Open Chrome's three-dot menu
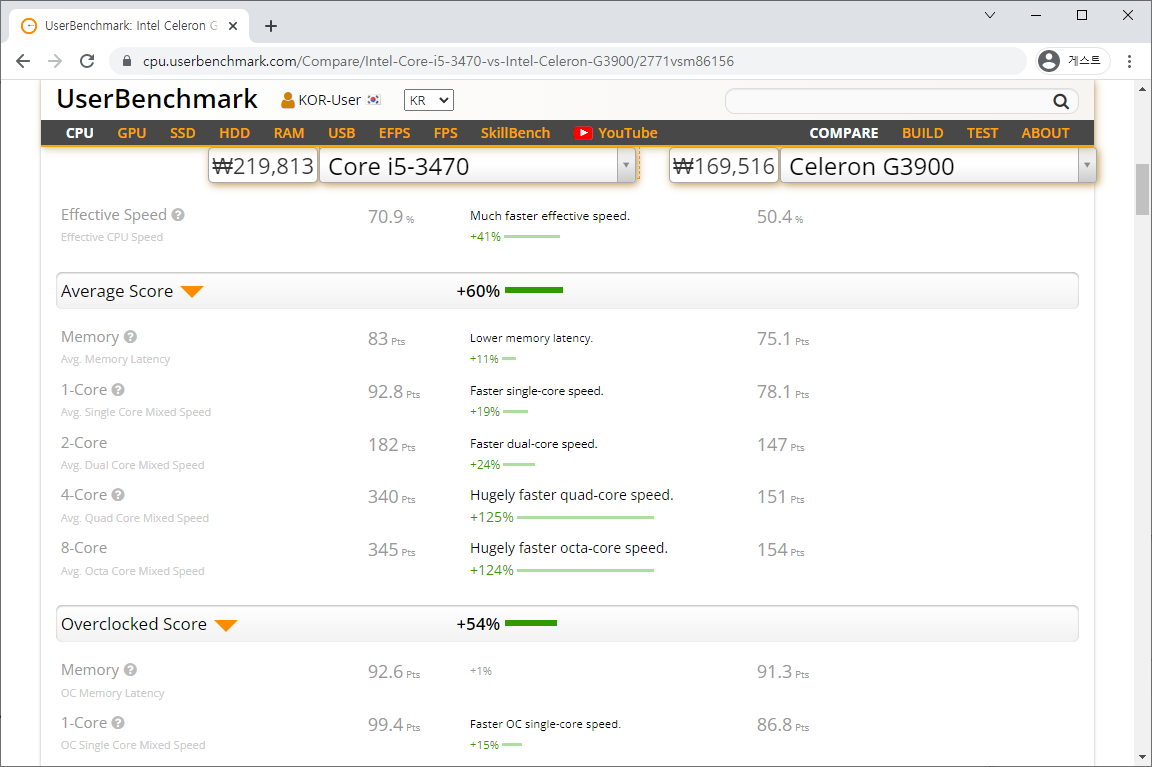The width and height of the screenshot is (1152, 767). coord(1129,61)
